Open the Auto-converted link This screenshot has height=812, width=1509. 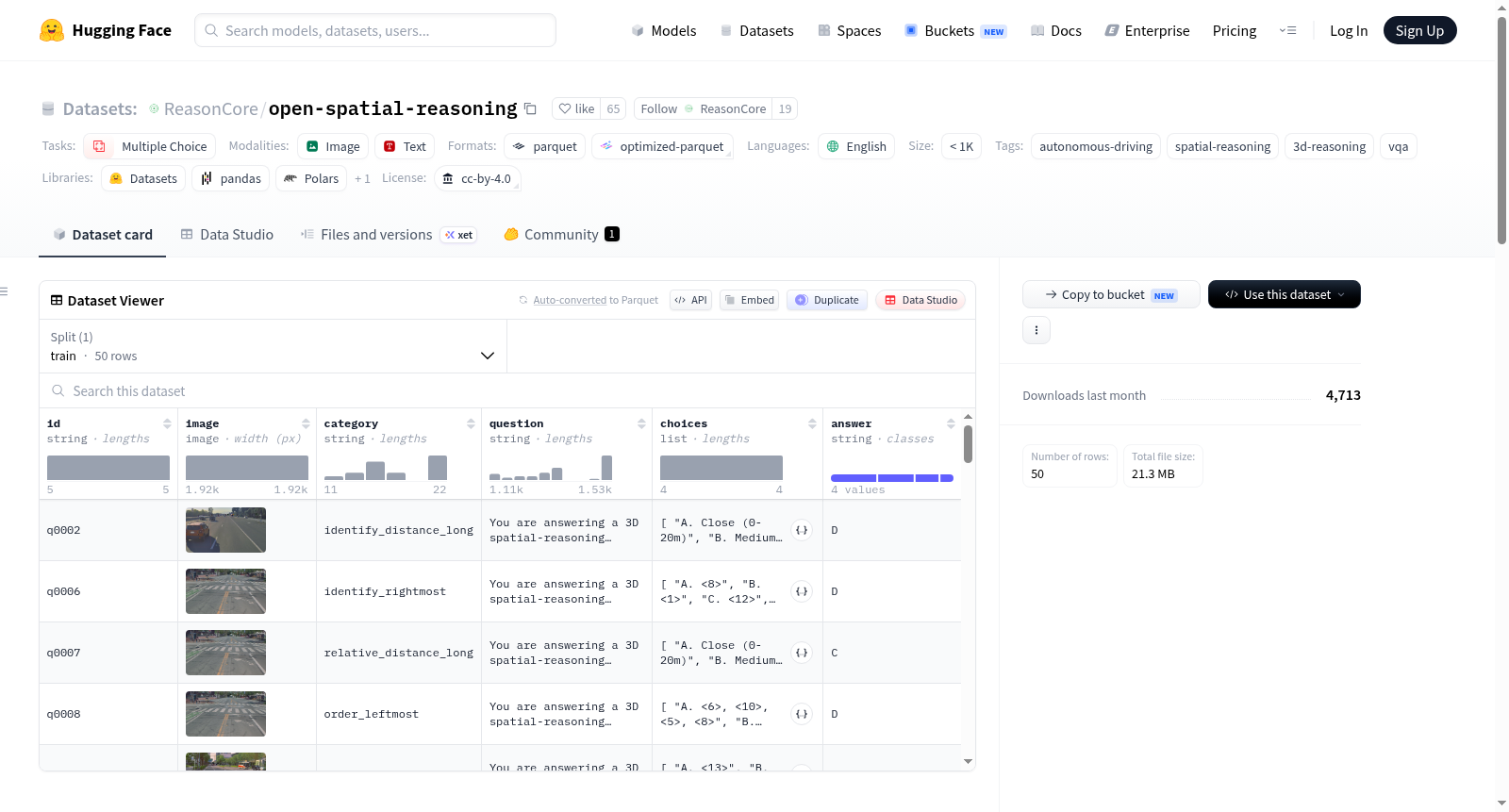click(x=570, y=300)
